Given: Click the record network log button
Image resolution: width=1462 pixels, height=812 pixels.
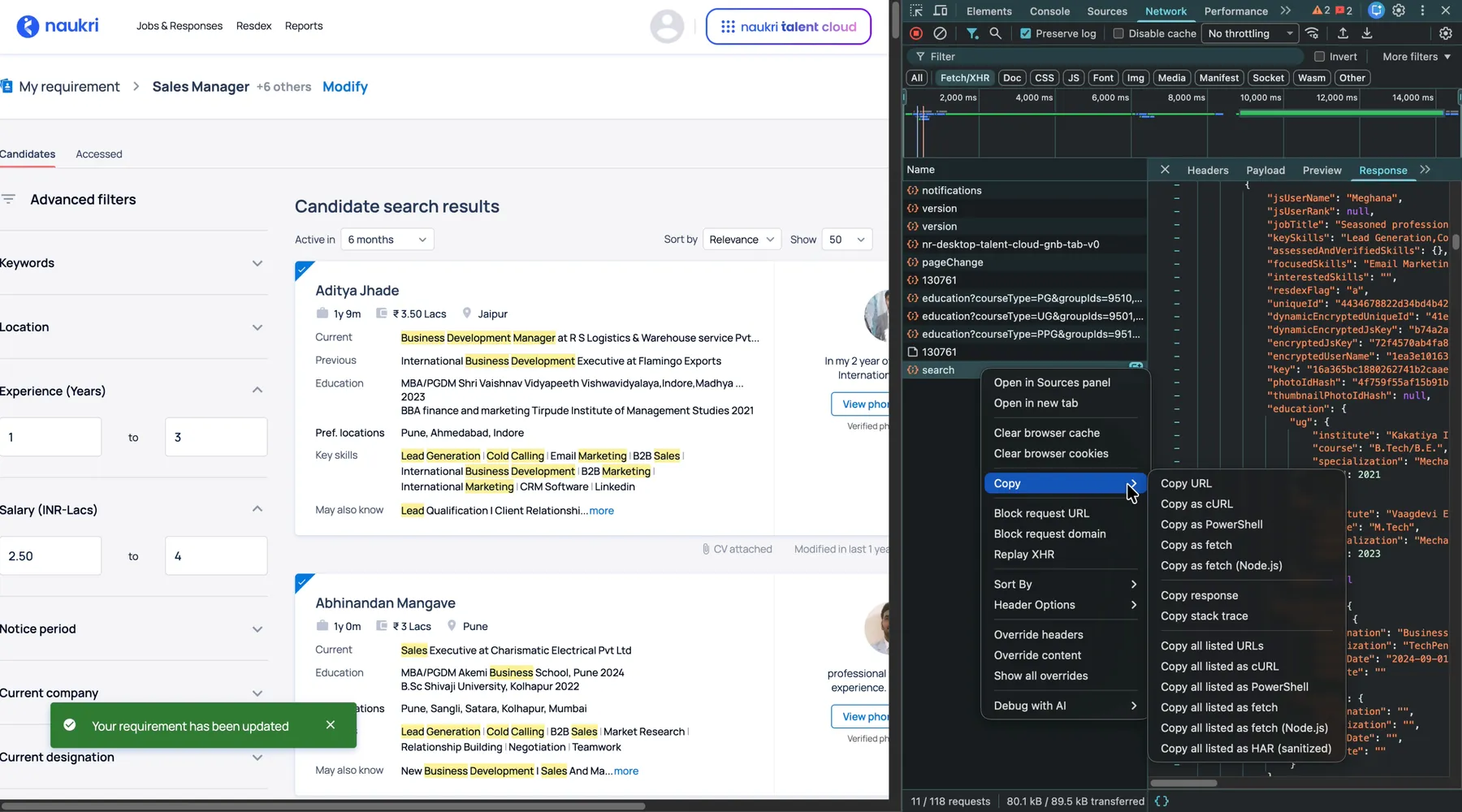Looking at the screenshot, I should (916, 33).
